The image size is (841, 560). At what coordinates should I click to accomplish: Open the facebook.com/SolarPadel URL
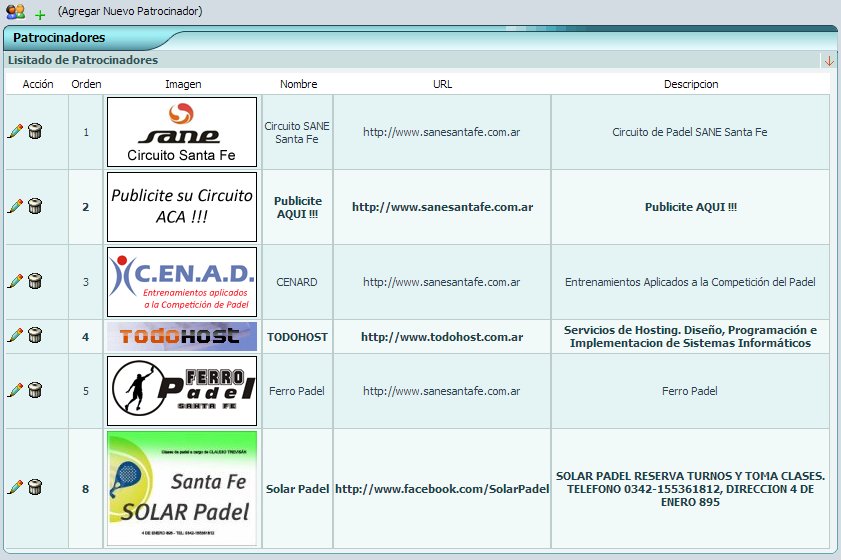pyautogui.click(x=442, y=489)
